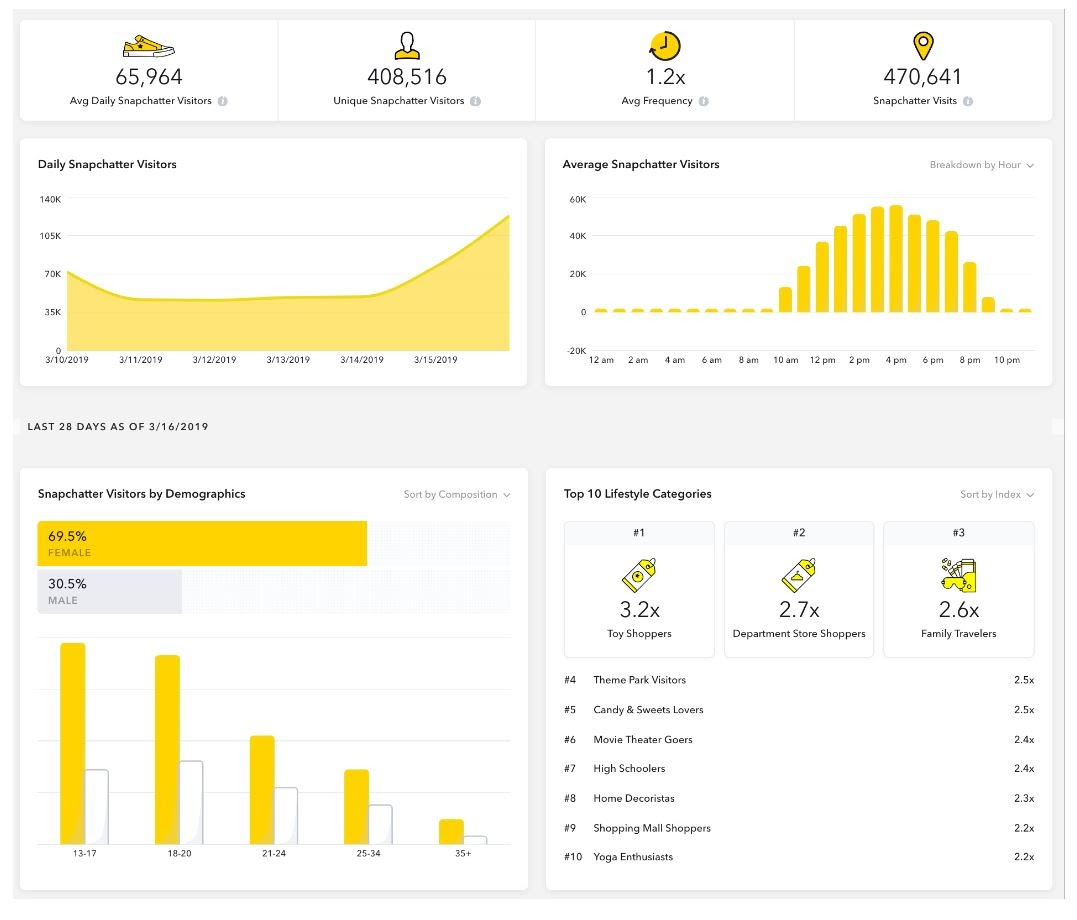Viewport: 1077px width, 920px height.
Task: Open the Sort by Index dropdown
Action: (x=997, y=494)
